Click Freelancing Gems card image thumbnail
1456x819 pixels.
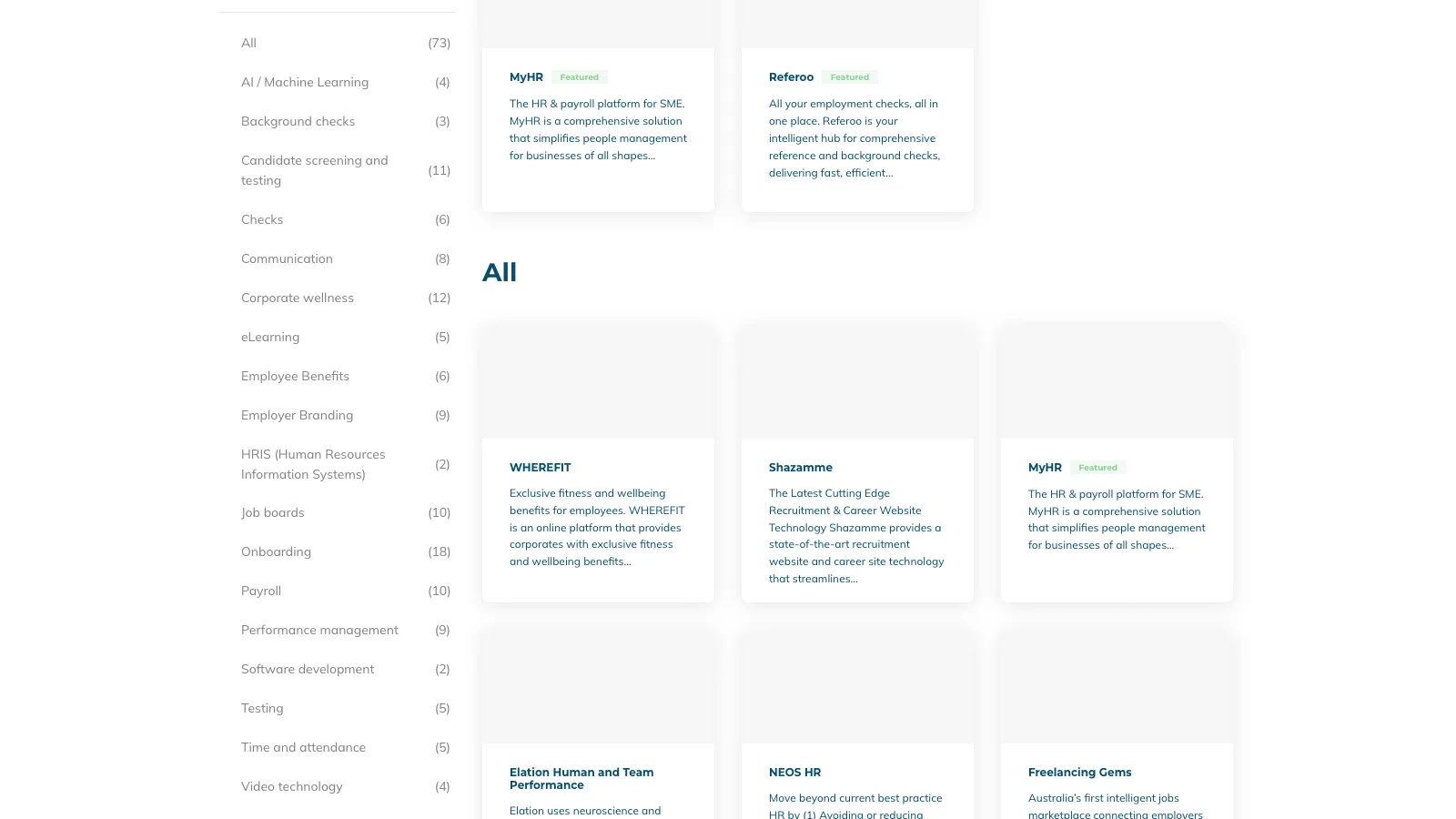pos(1117,685)
